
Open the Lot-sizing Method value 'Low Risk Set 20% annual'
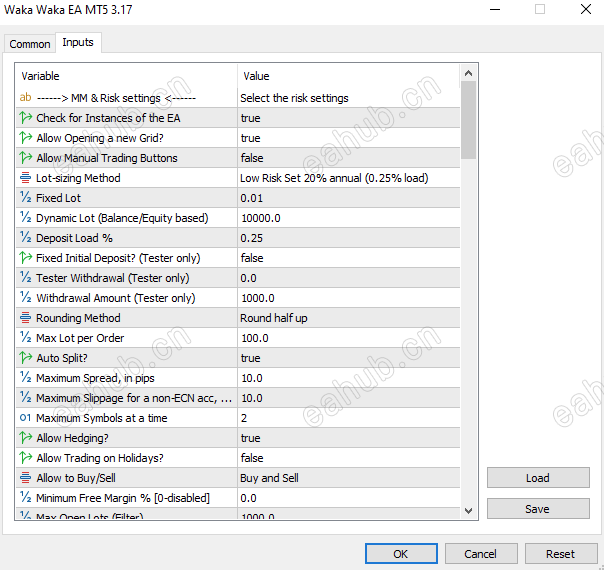349,178
